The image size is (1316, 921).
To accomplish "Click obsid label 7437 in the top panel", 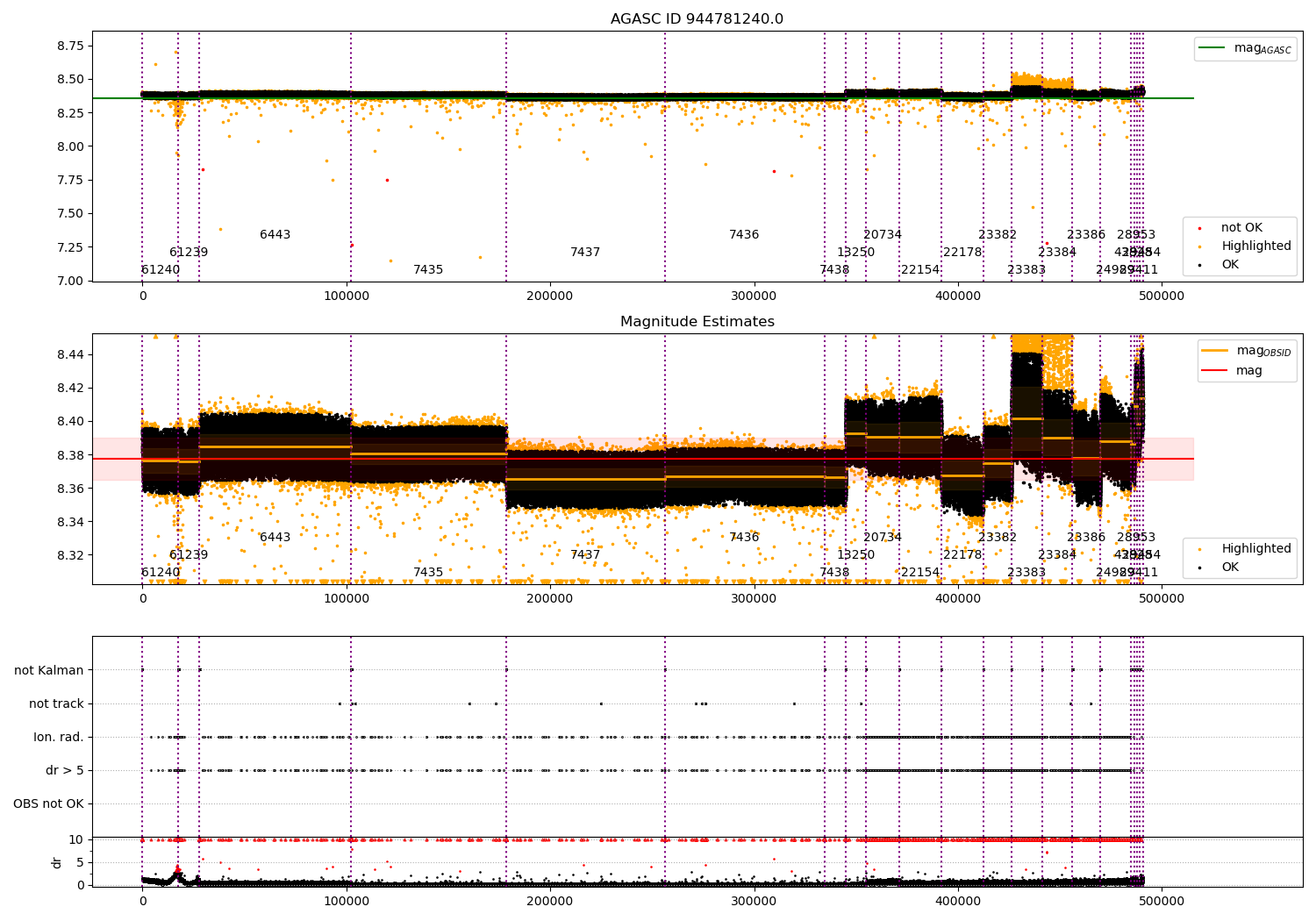I will (585, 253).
